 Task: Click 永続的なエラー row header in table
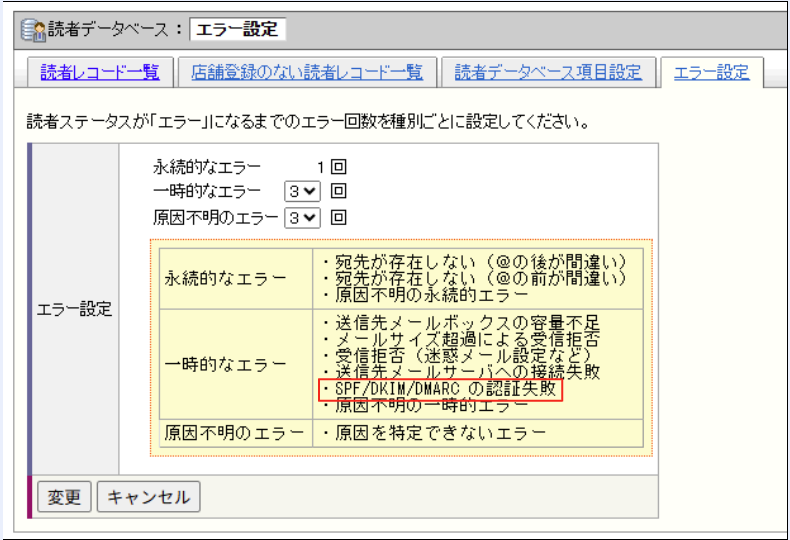(225, 278)
